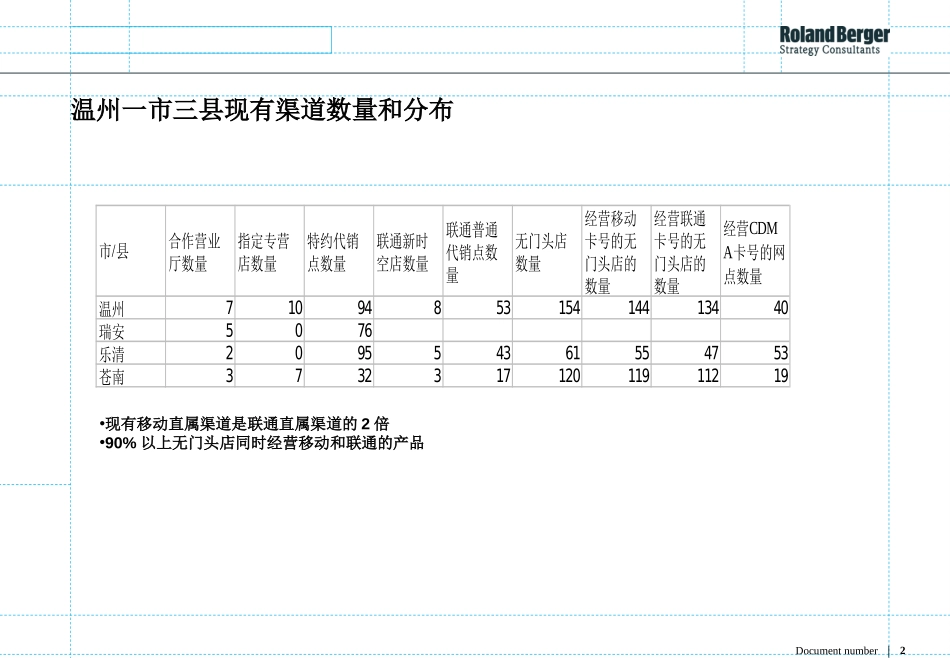950x658 pixels.
Task: Select the 指定专营店数量 column header
Action: coord(270,251)
